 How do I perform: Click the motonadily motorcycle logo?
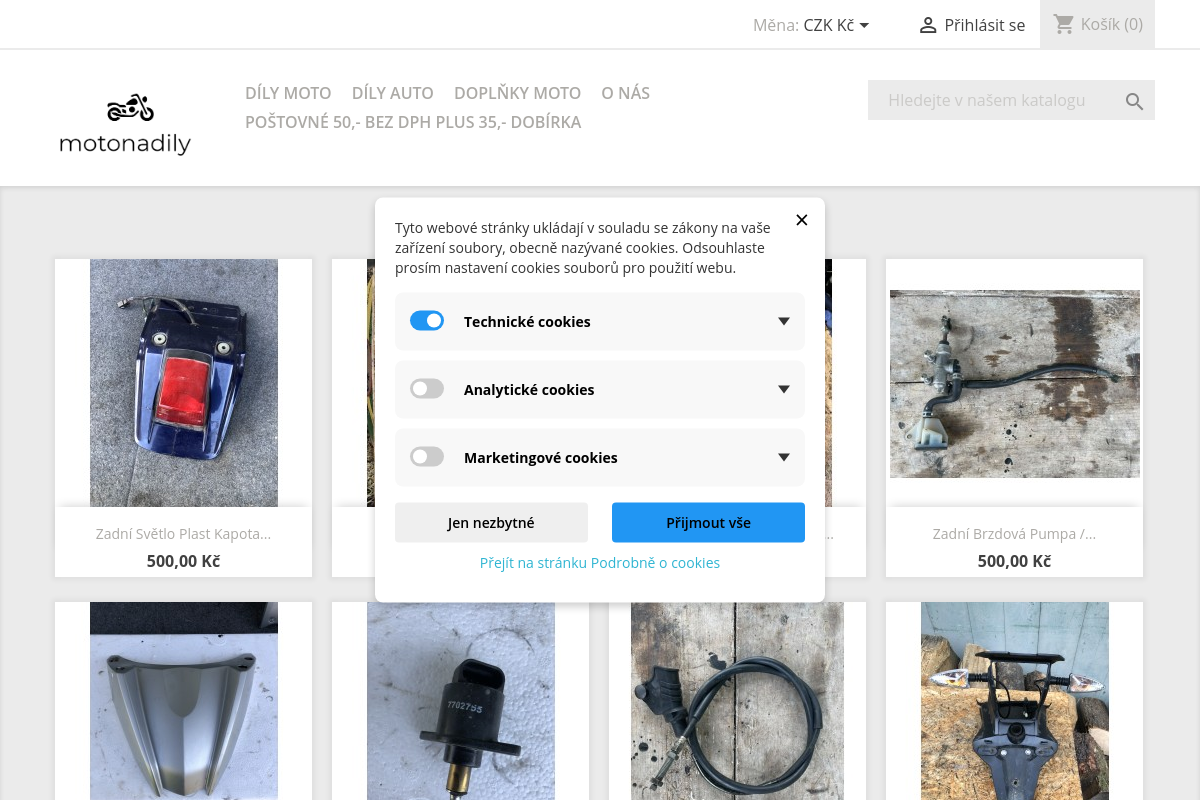click(x=125, y=124)
